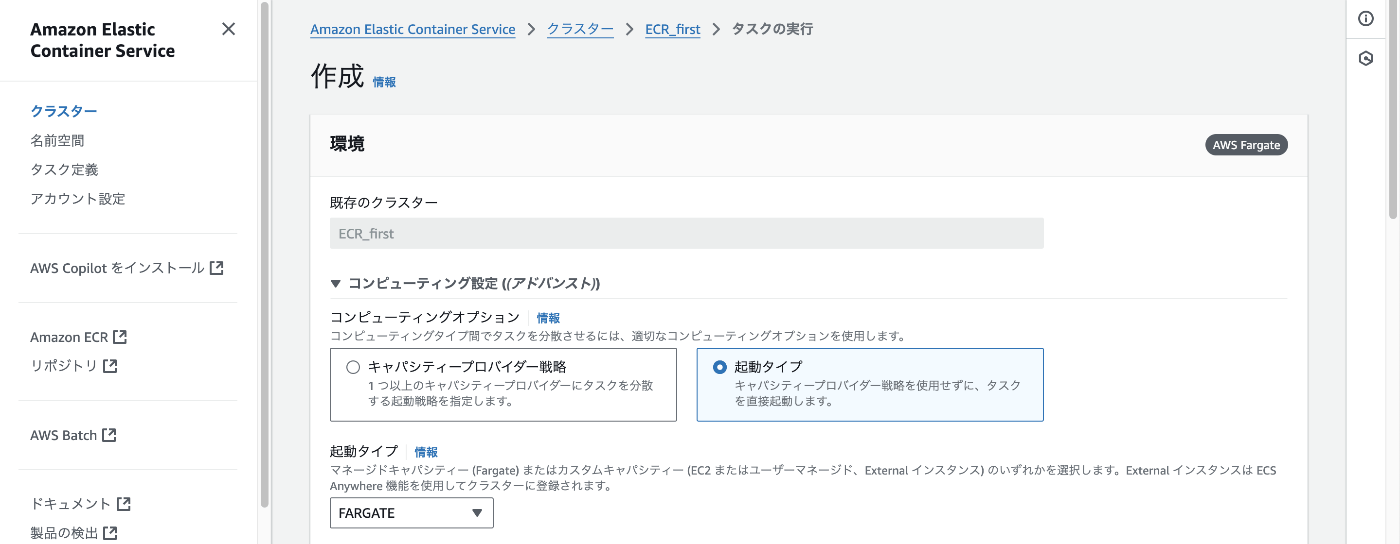Click external-link icon beside Amazon ECR
The image size is (1400, 544).
120,337
